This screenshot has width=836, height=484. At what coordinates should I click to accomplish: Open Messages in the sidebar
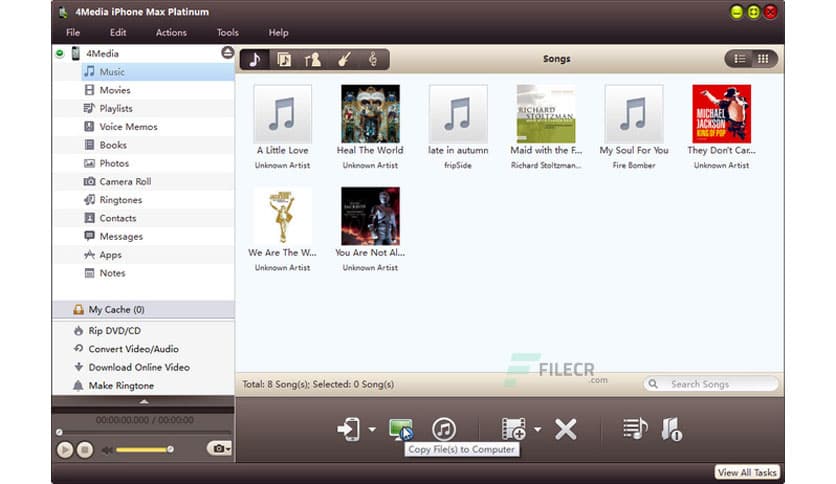point(158,237)
